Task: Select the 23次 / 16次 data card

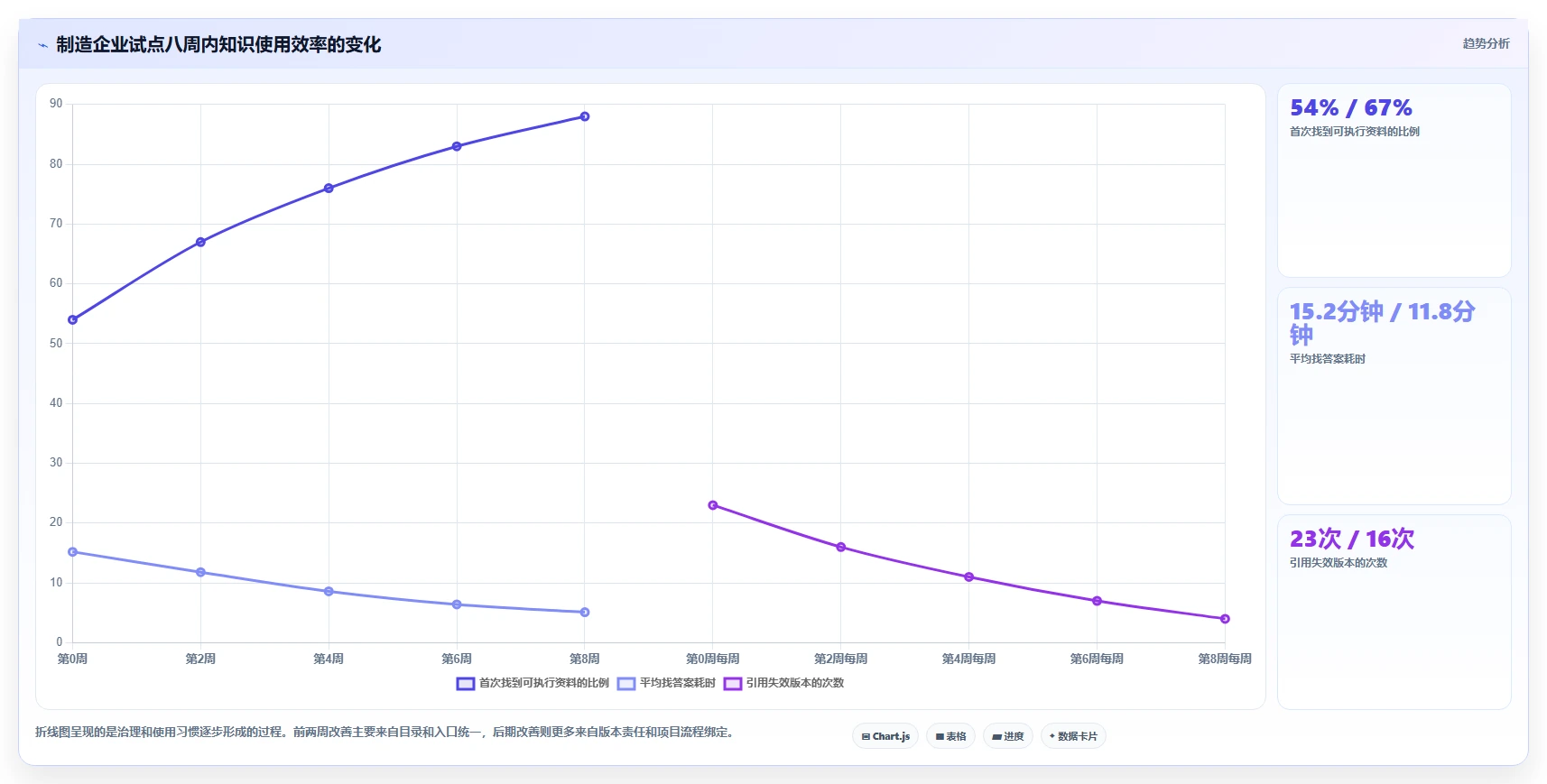Action: click(1394, 612)
